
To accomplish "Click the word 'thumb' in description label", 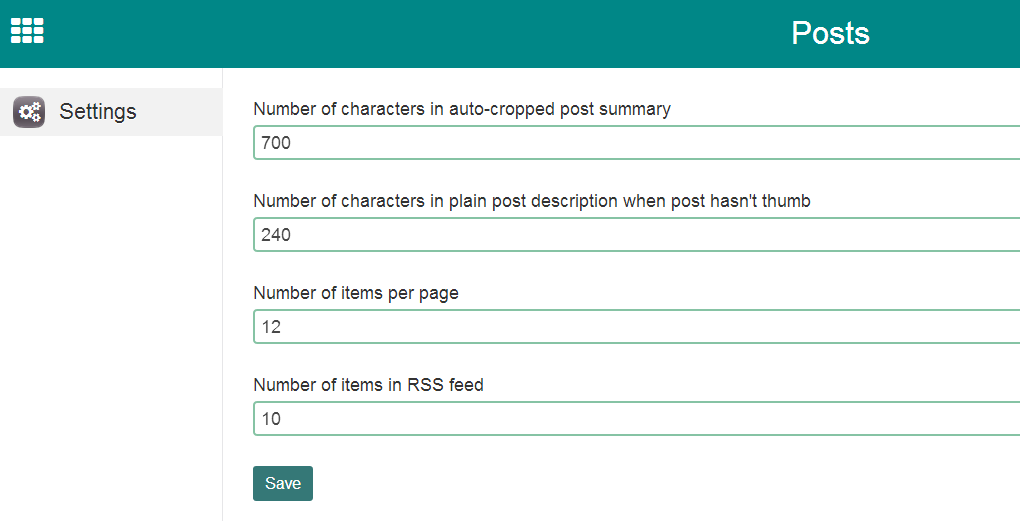I will point(787,201).
